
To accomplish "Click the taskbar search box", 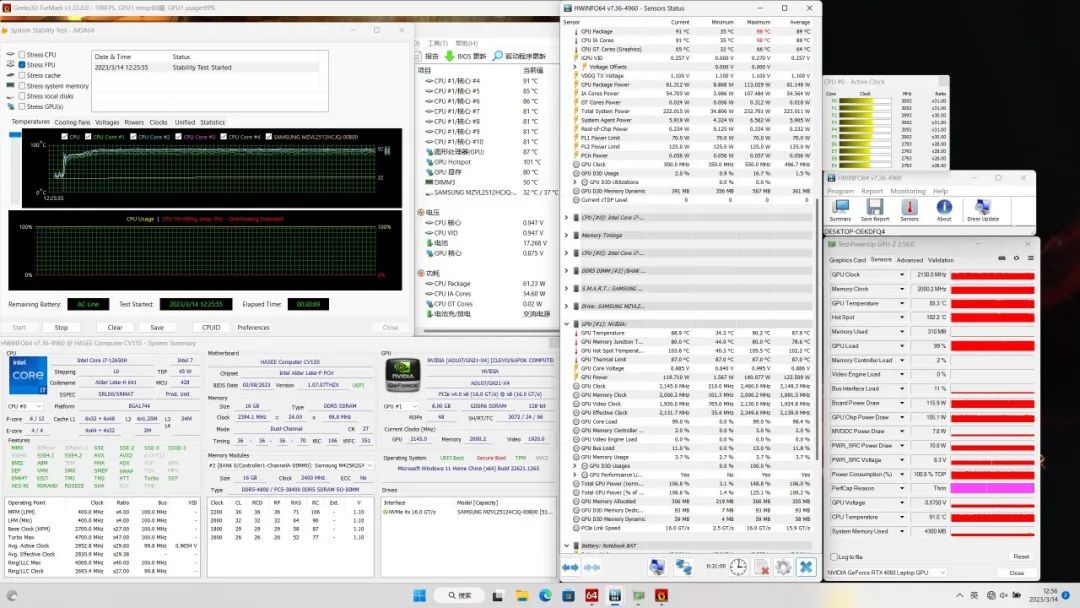I will point(459,596).
